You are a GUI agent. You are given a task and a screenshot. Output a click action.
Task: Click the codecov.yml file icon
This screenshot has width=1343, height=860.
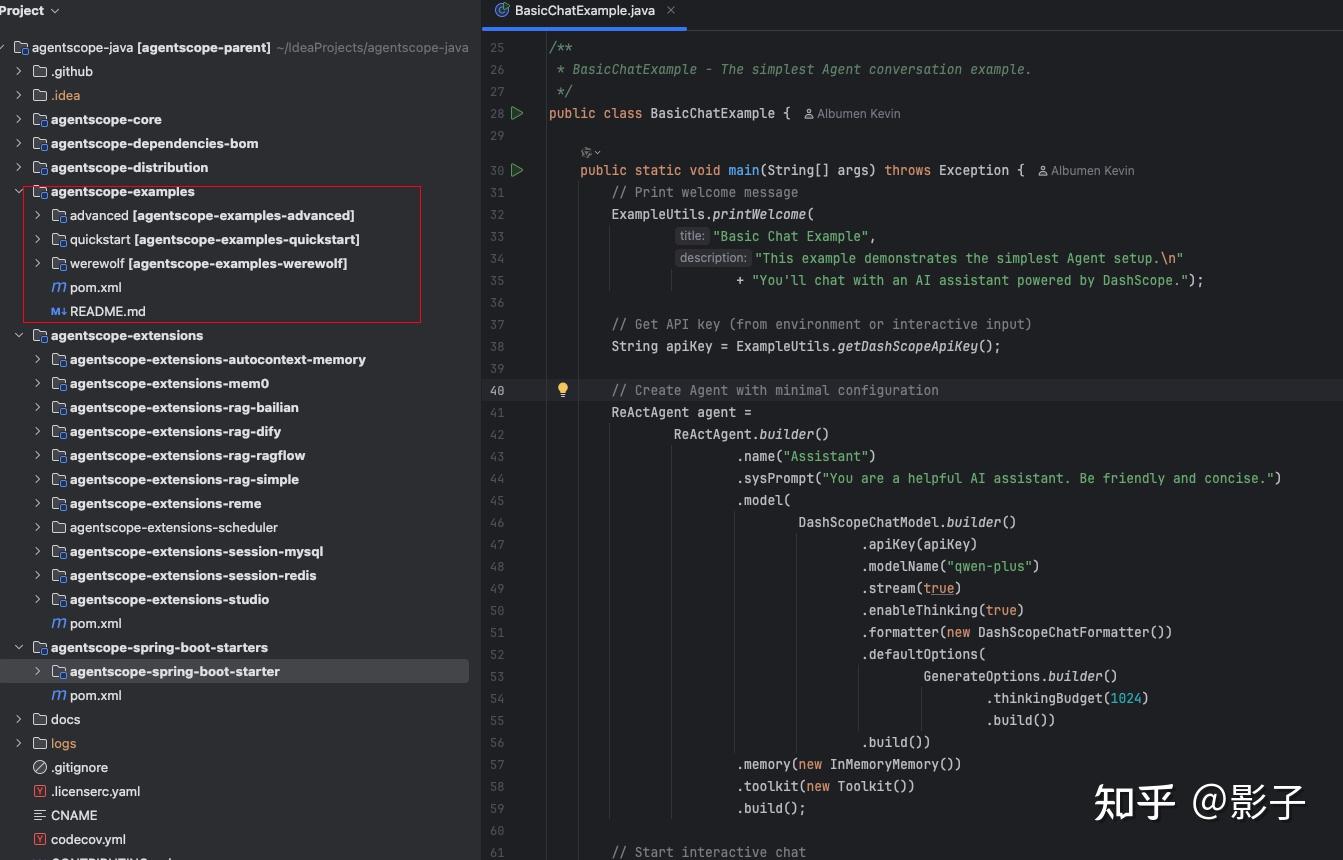(40, 839)
